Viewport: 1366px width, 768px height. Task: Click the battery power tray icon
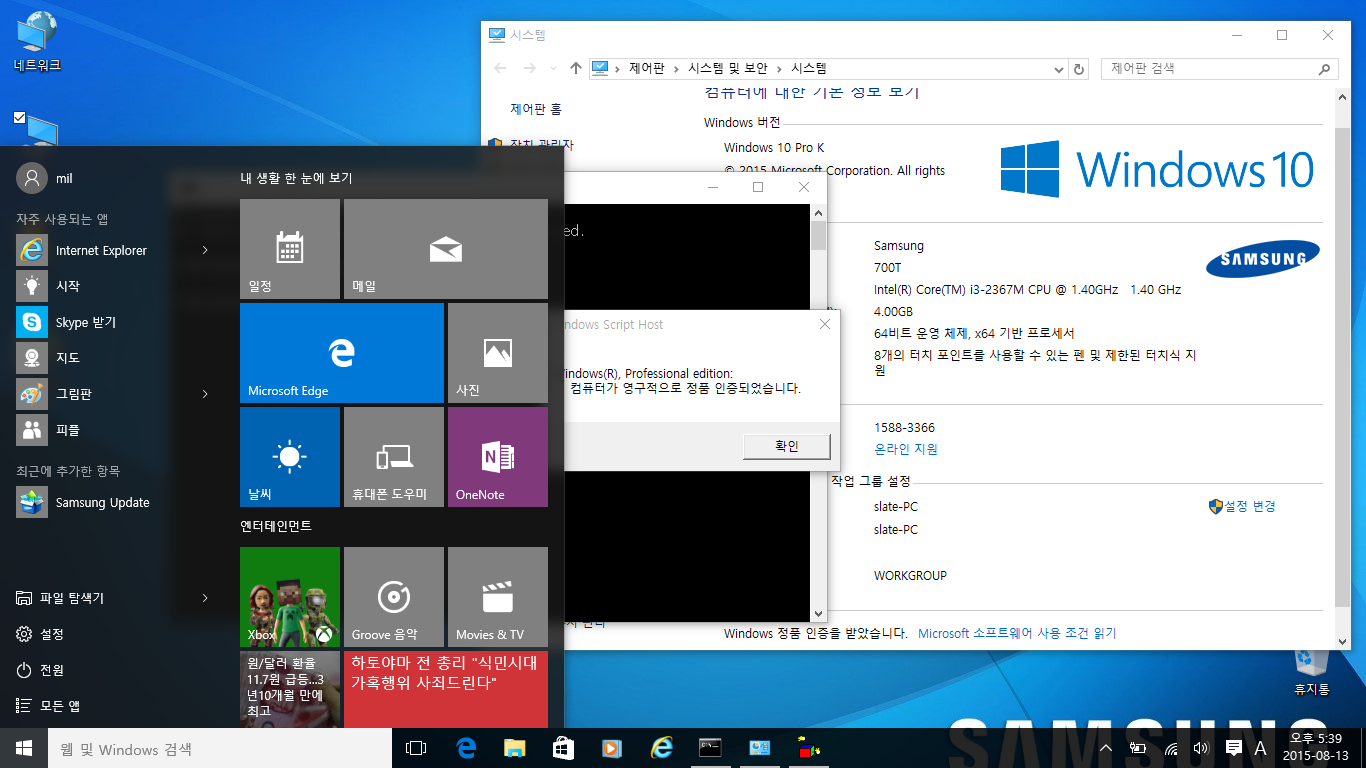click(x=1137, y=748)
